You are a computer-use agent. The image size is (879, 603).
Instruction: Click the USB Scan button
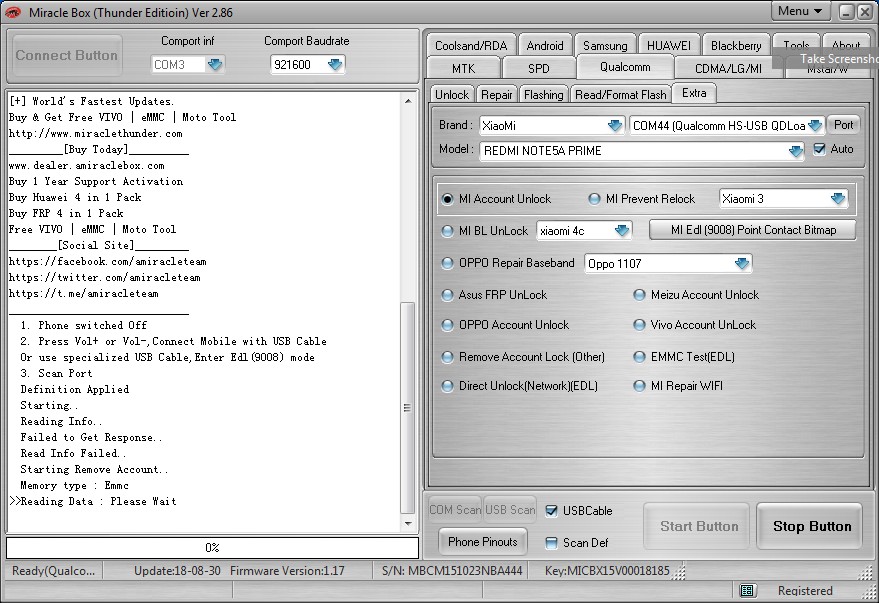[x=510, y=510]
